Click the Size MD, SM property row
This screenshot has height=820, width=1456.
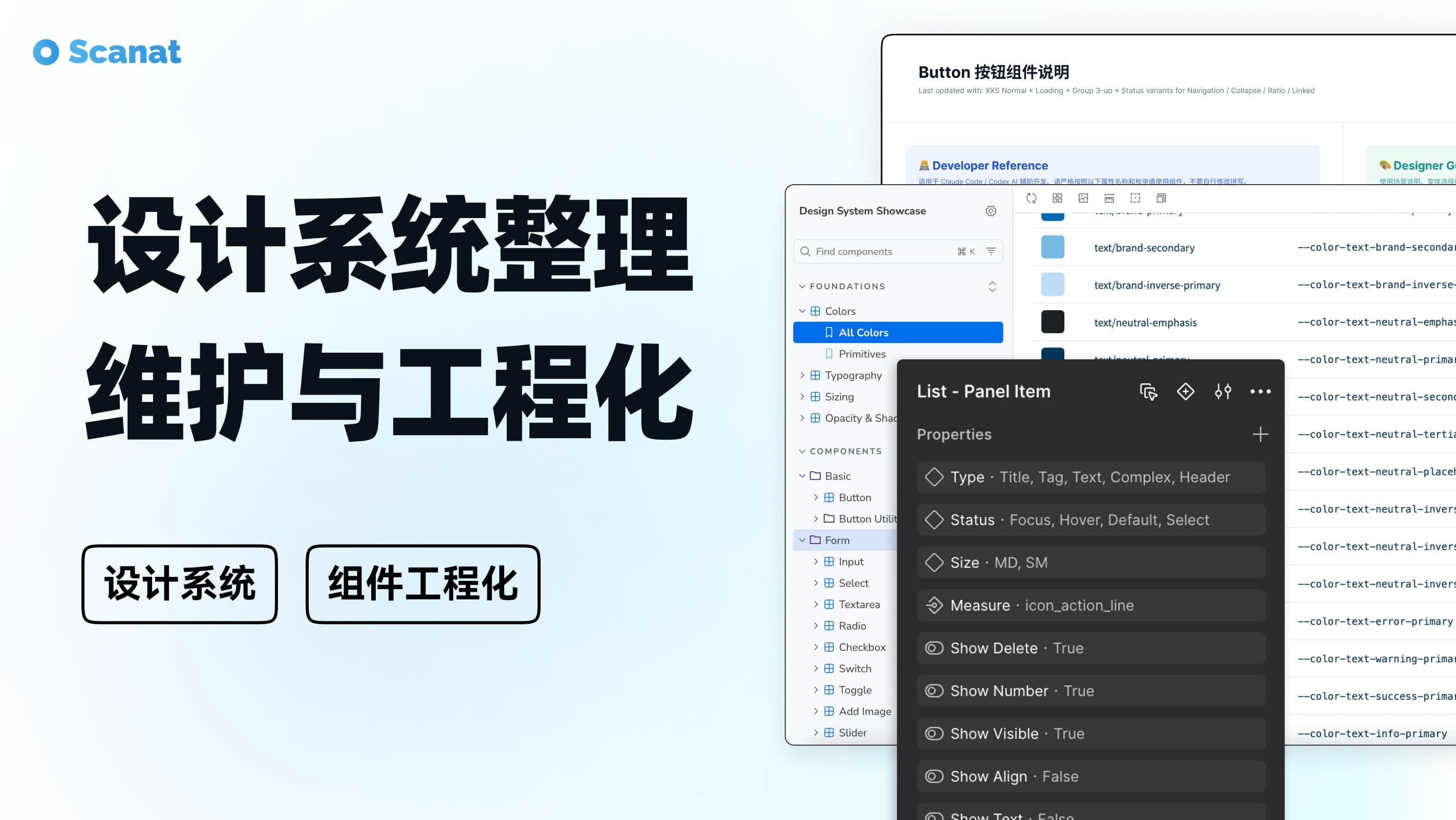(1091, 563)
